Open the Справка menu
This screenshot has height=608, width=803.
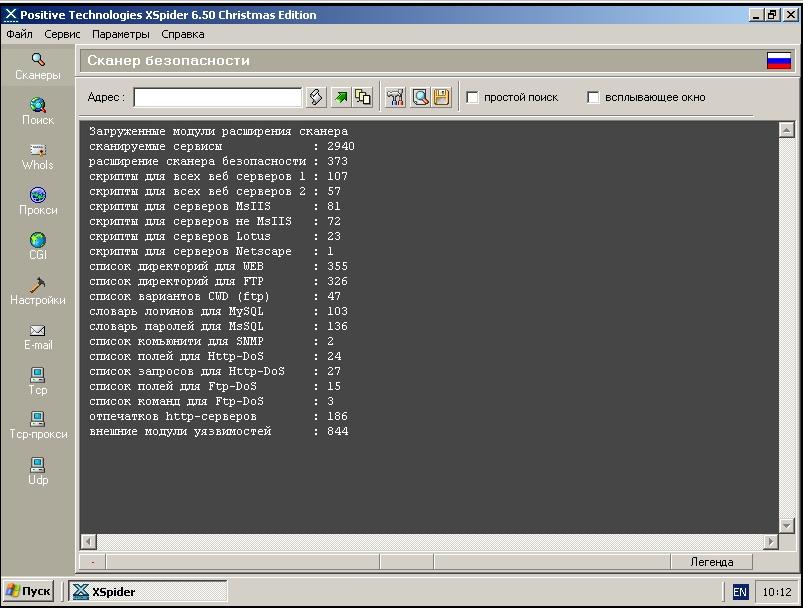(x=183, y=34)
